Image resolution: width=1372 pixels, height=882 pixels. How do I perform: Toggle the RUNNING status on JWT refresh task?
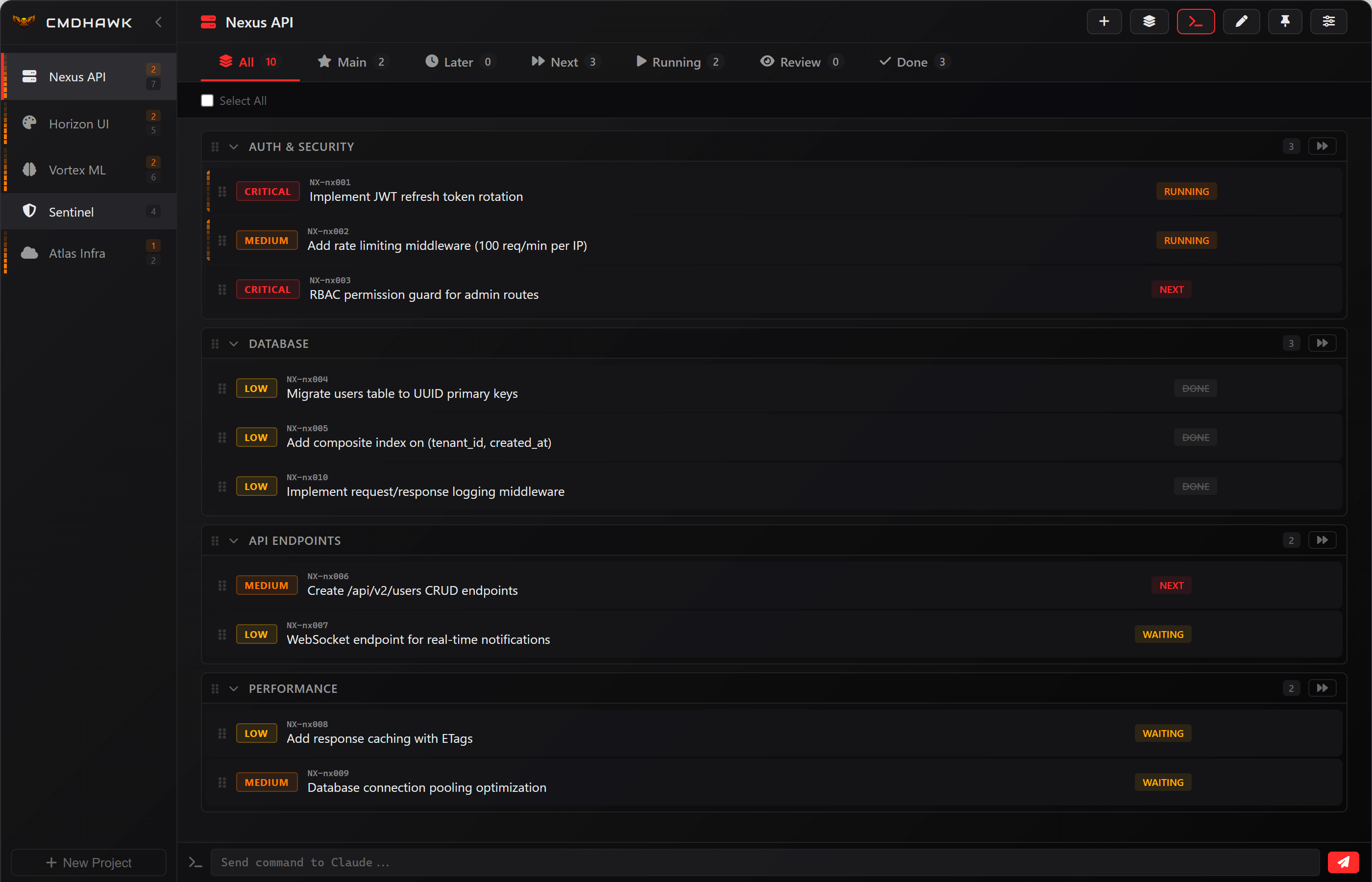[1185, 191]
